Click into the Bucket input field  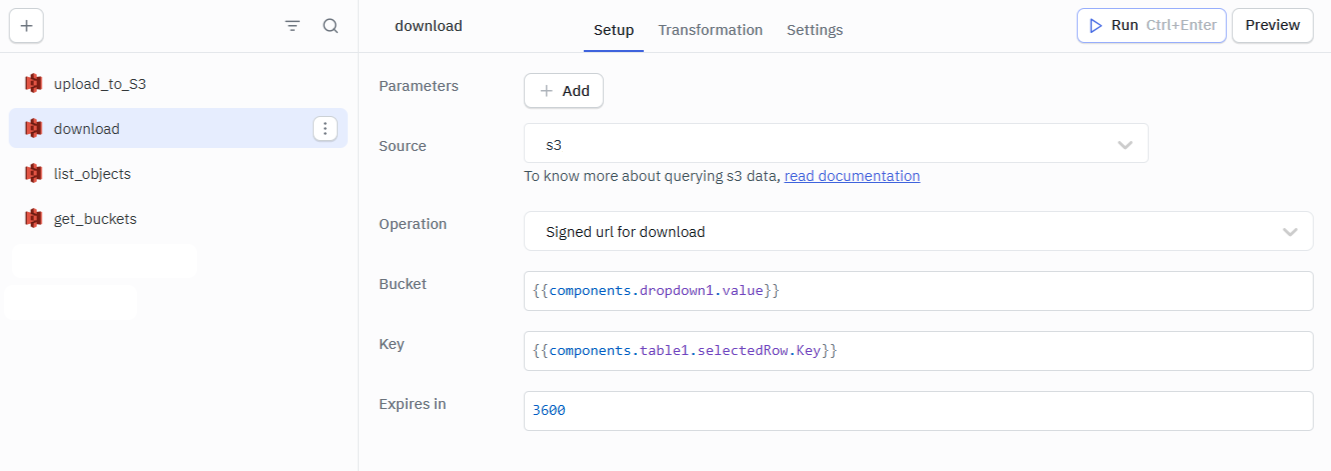917,291
